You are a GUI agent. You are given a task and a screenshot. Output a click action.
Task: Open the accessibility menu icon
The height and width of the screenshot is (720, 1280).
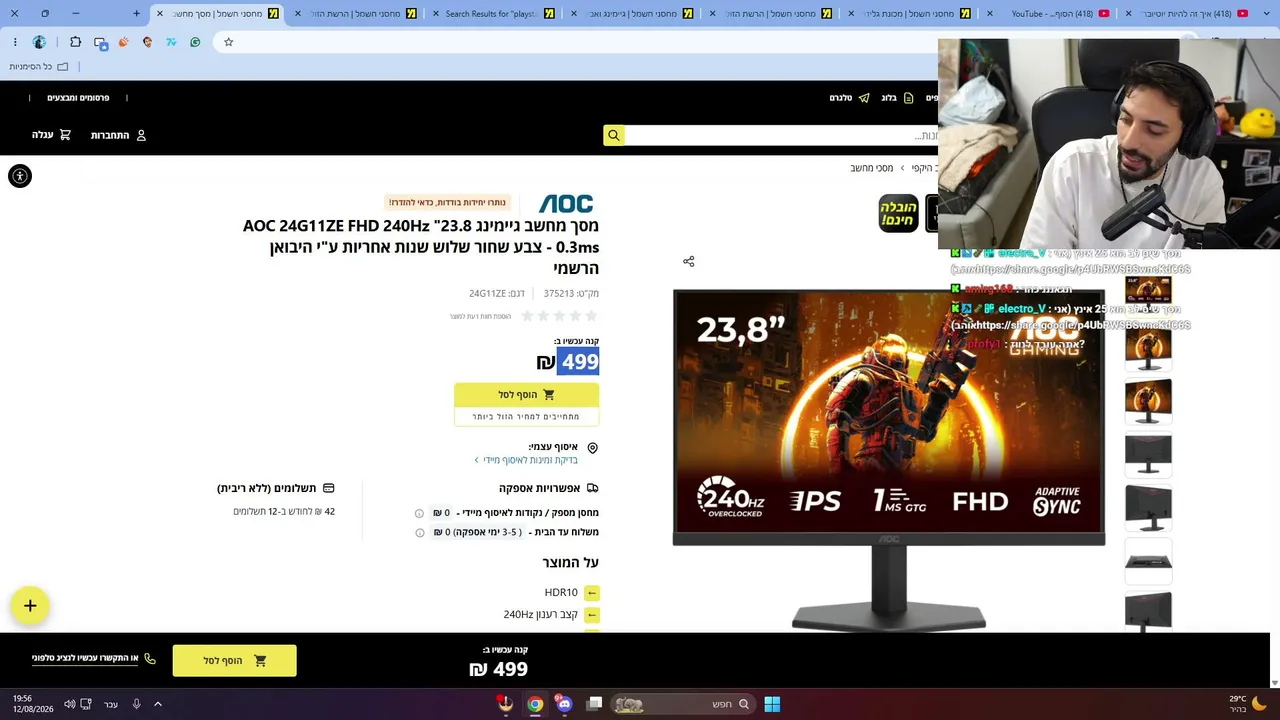(19, 176)
